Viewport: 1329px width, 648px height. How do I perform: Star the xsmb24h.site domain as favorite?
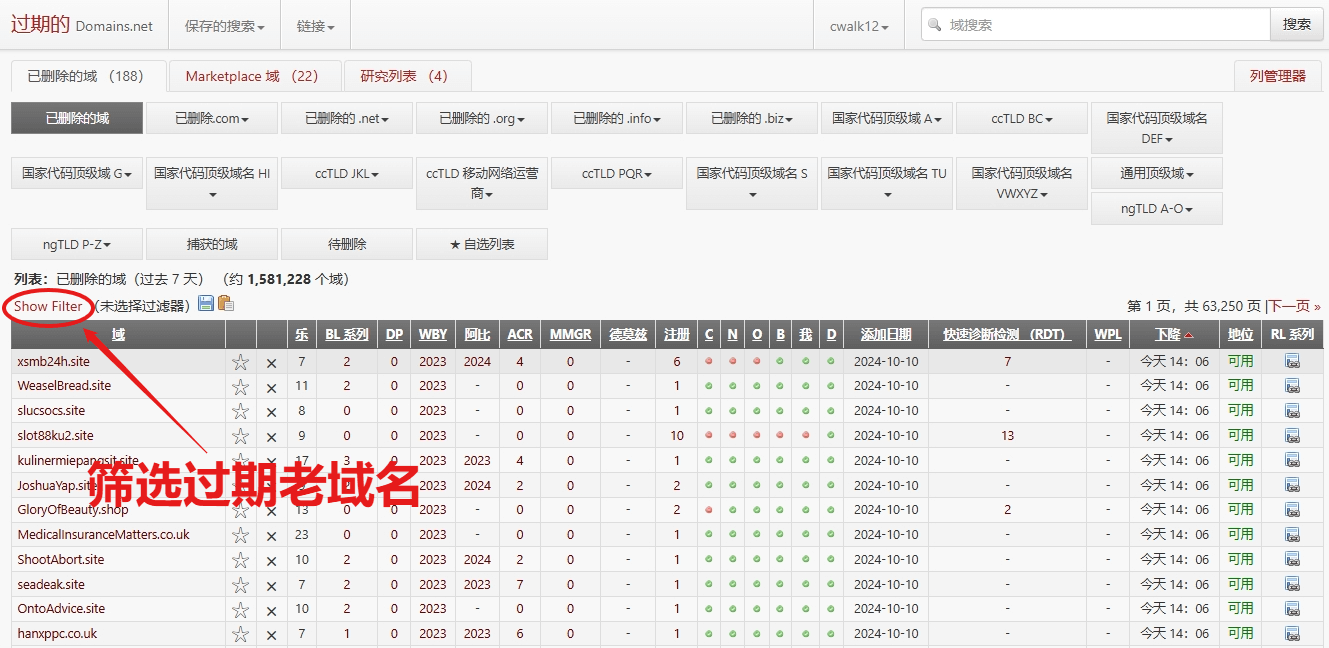[x=240, y=361]
